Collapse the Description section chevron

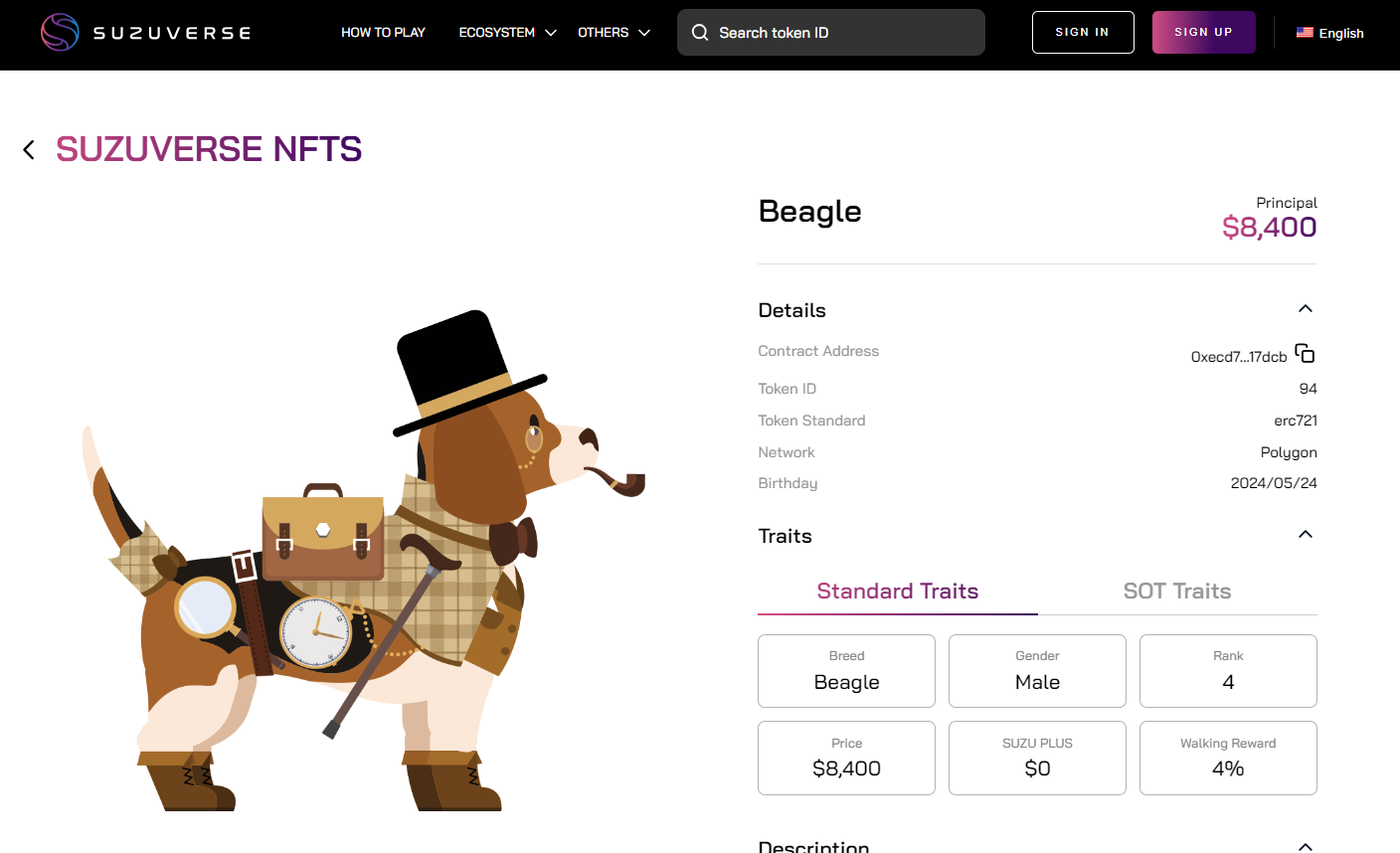pos(1306,846)
